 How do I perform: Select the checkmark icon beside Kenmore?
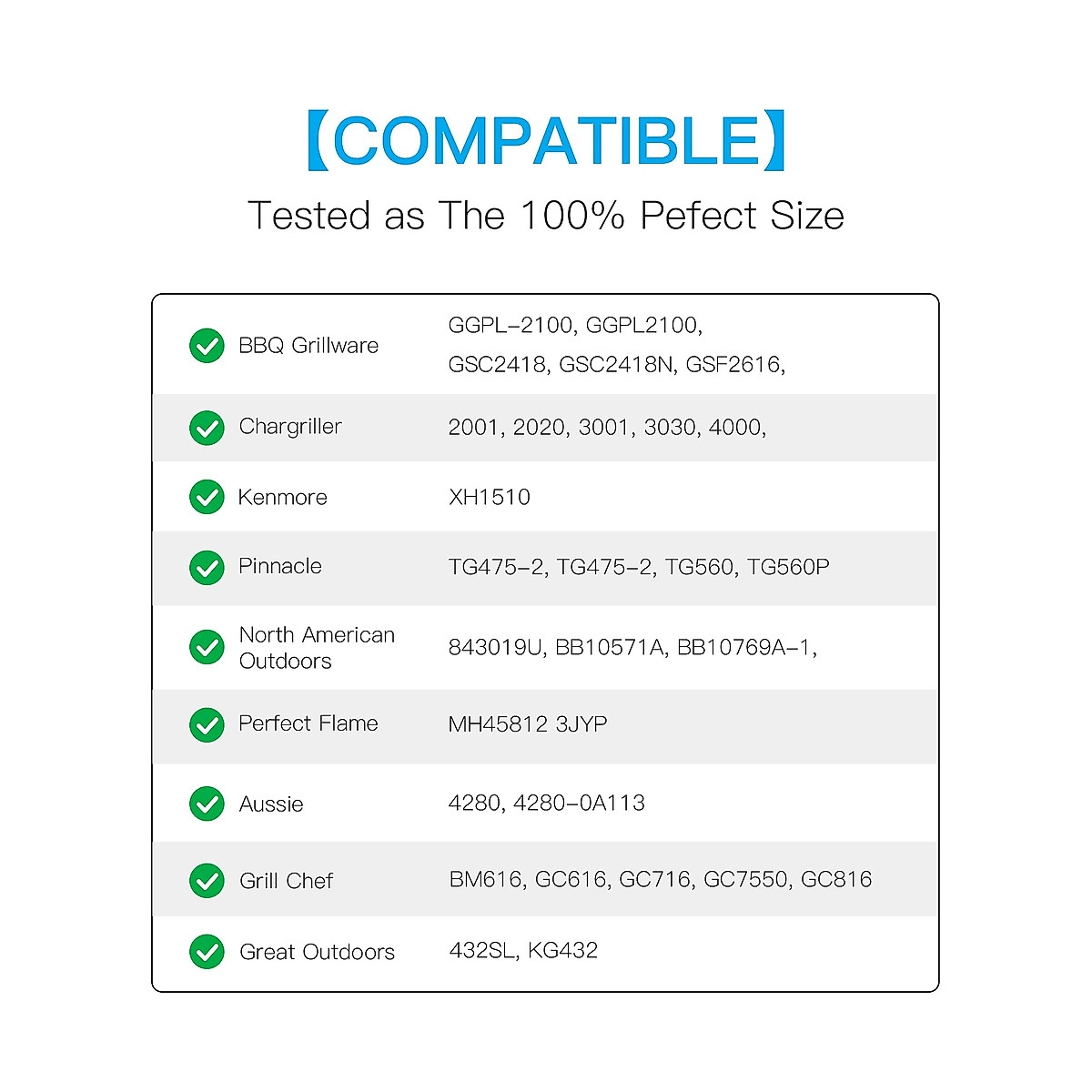click(207, 497)
